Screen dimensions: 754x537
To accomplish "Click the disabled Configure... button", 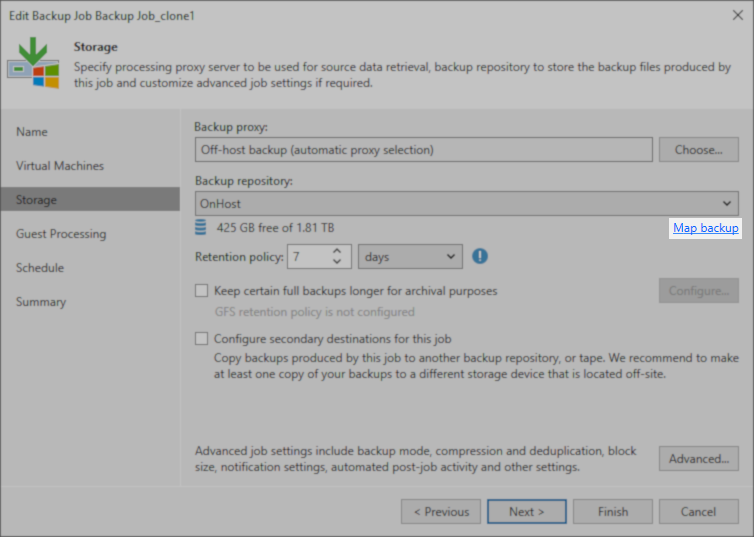I will (699, 291).
